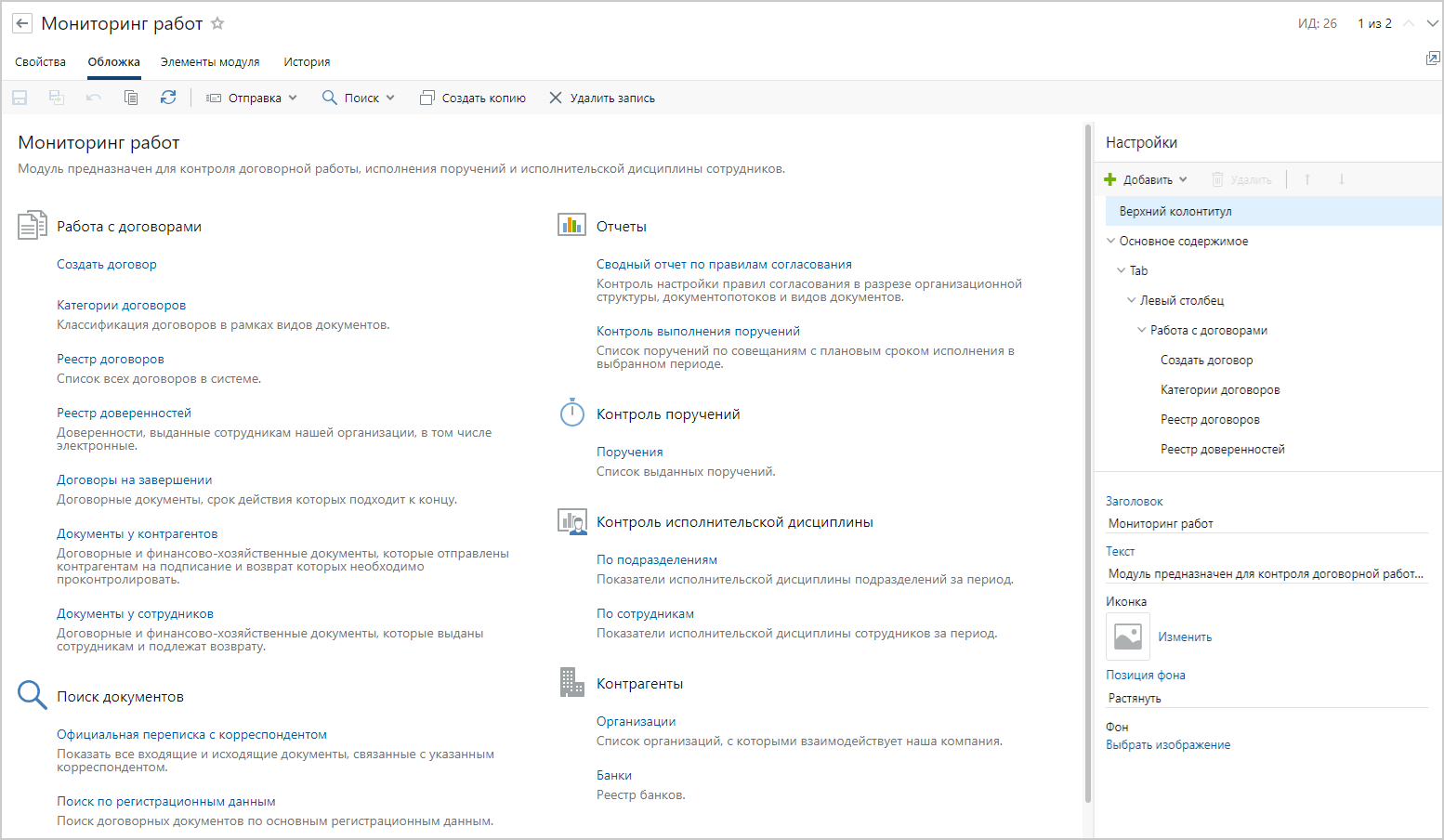
Task: Collapse the Основное содержимое tree node
Action: [1110, 241]
